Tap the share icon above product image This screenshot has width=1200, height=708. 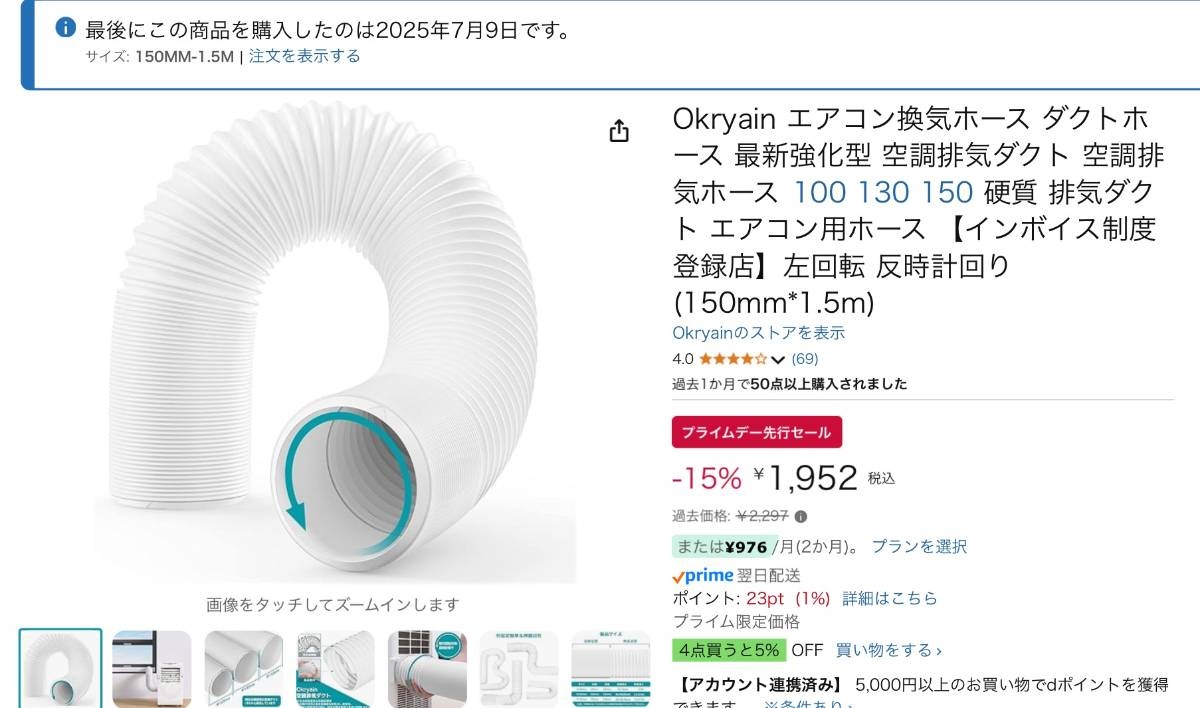619,131
